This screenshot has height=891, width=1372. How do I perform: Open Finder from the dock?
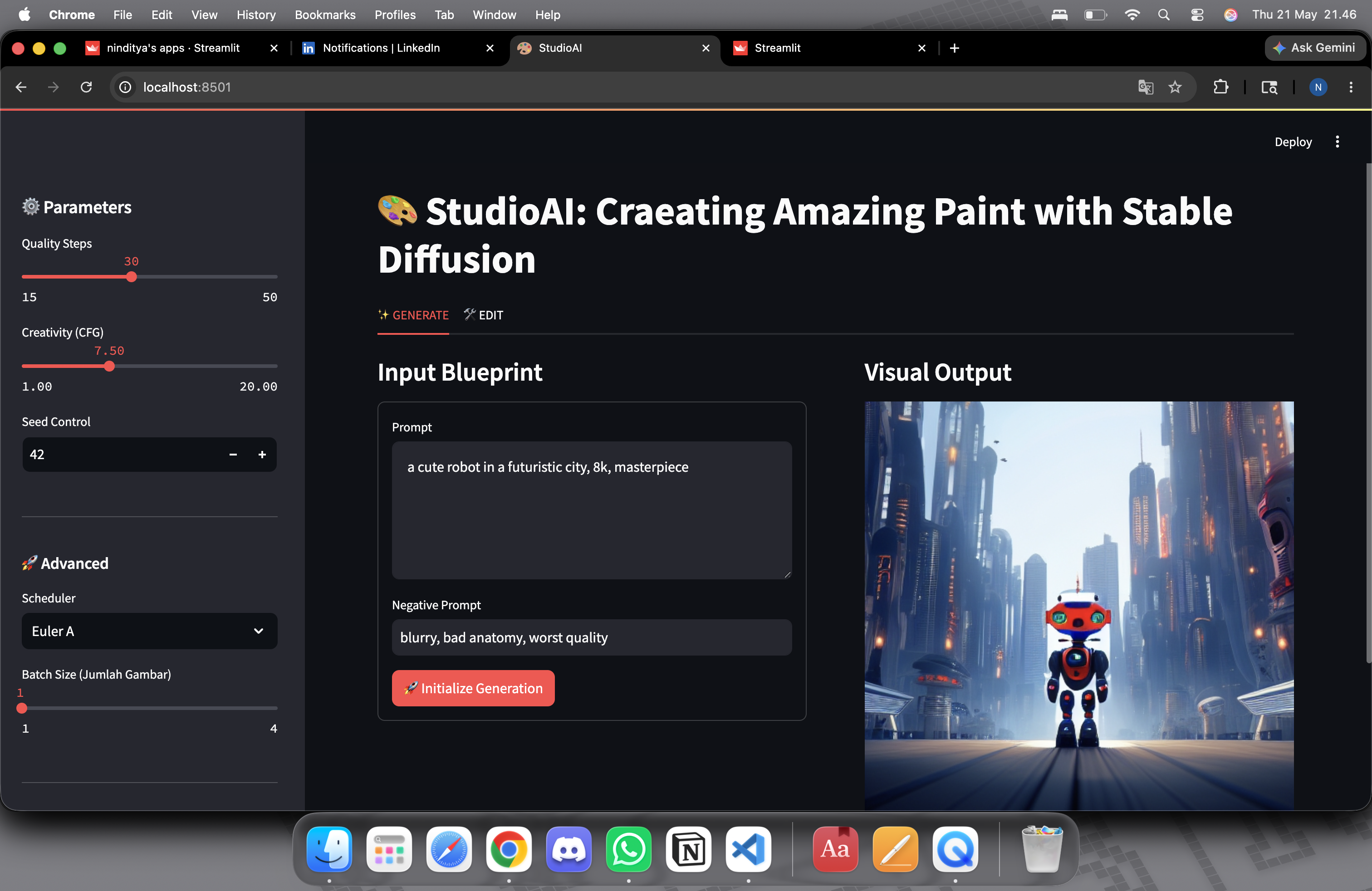pos(329,850)
